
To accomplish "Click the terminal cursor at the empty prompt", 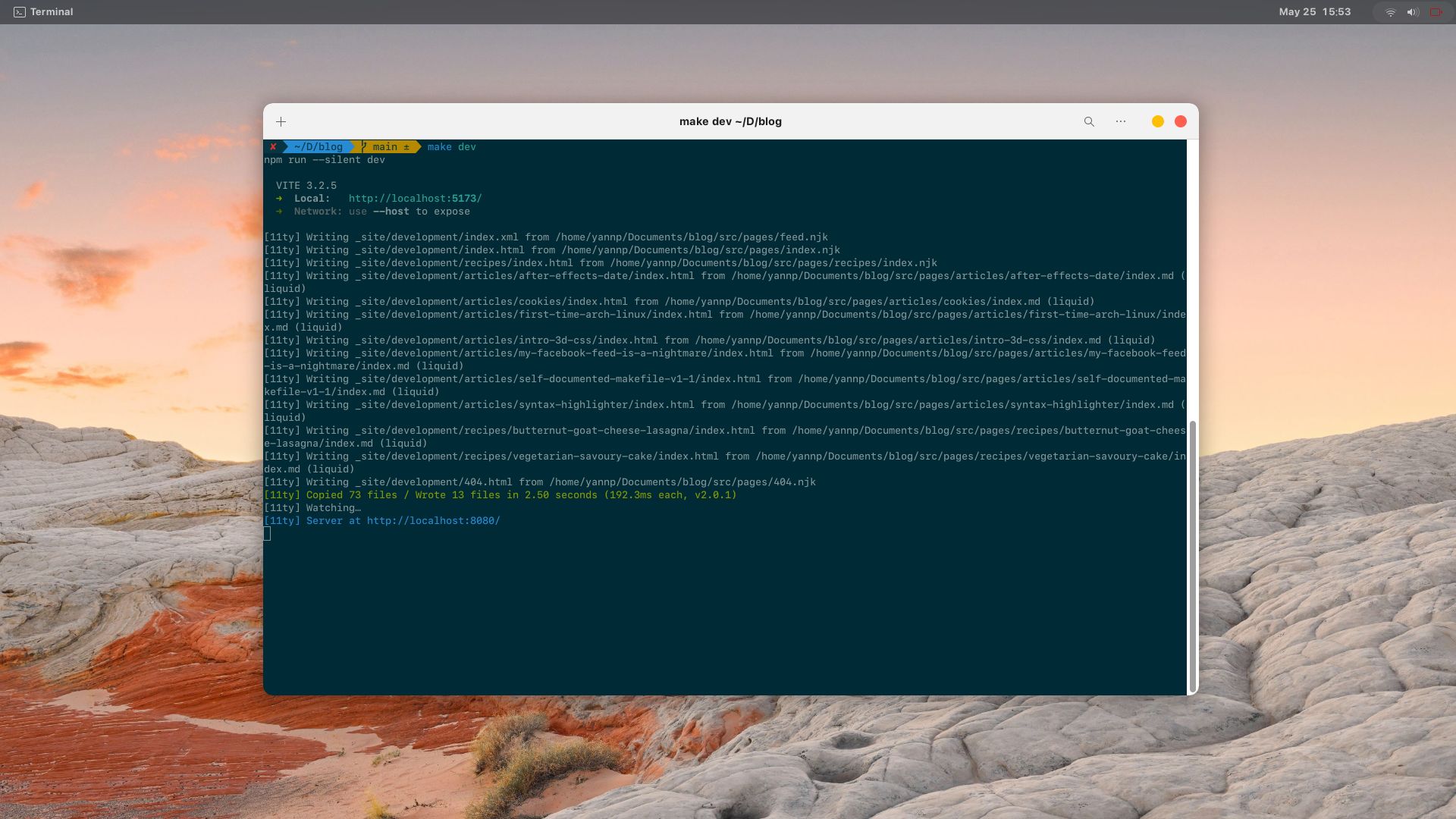I will [x=268, y=534].
